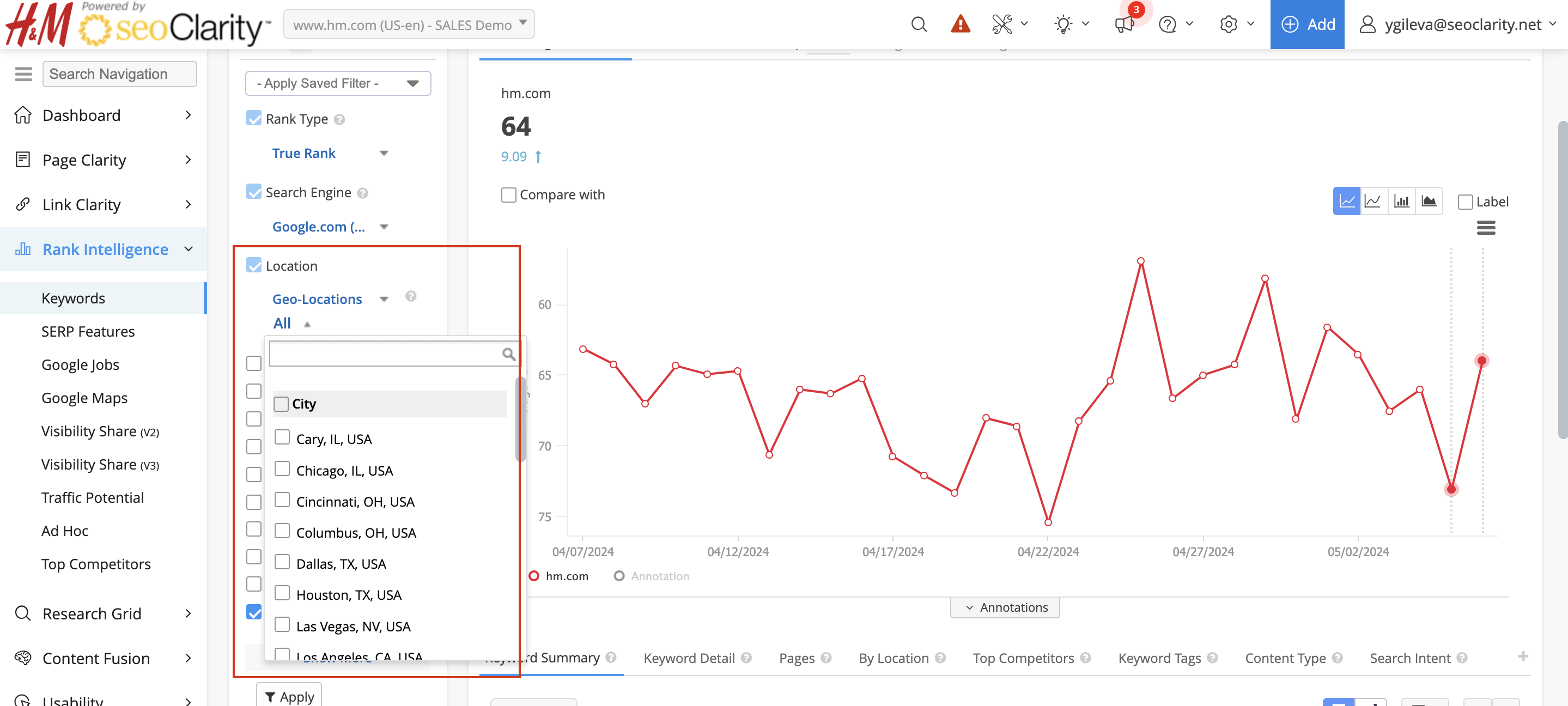Screen dimensions: 1568x706
Task: Open the Apply Saved Filter dropdown
Action: [x=338, y=83]
